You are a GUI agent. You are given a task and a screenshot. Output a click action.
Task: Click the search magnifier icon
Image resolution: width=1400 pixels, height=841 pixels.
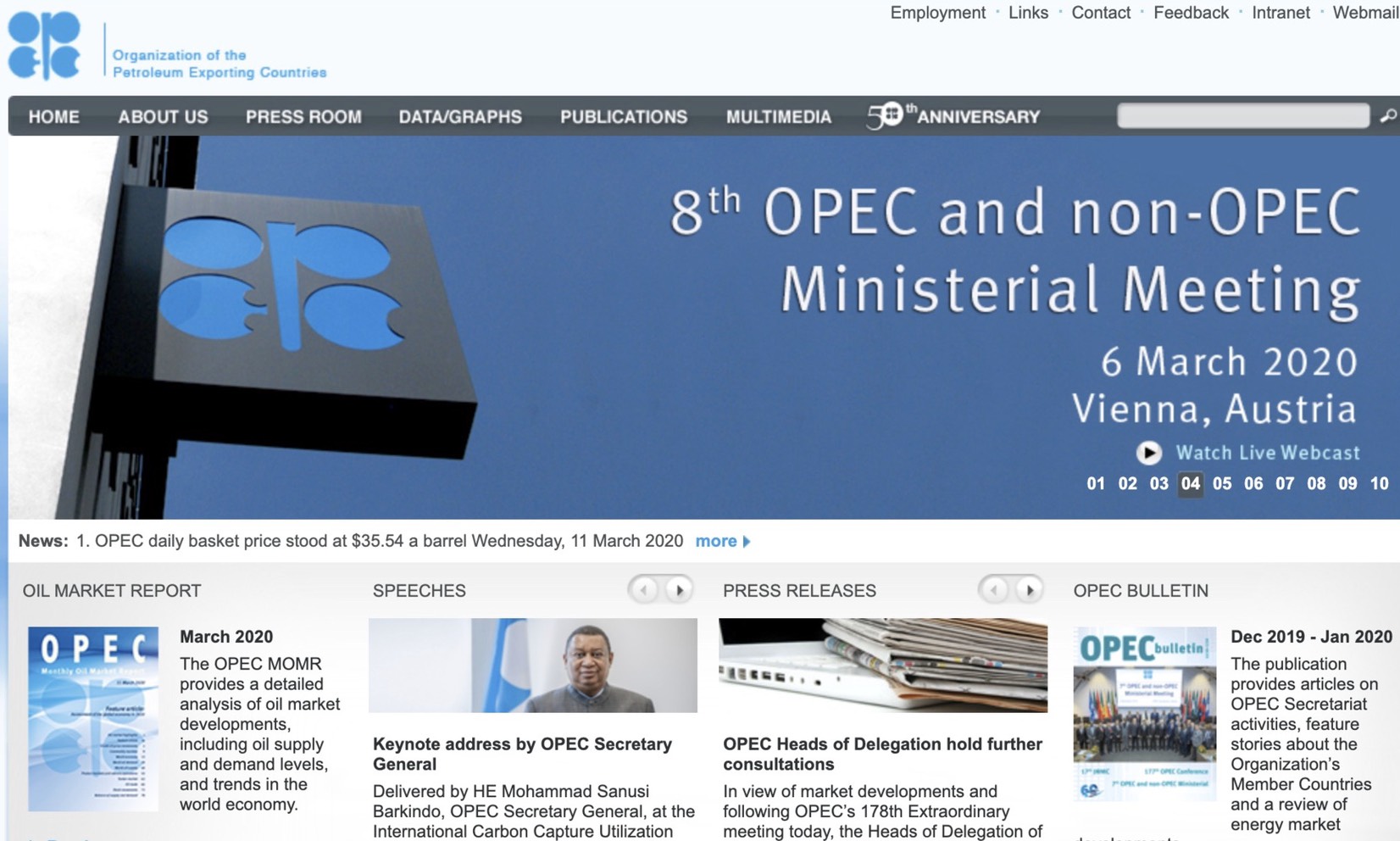(x=1387, y=116)
